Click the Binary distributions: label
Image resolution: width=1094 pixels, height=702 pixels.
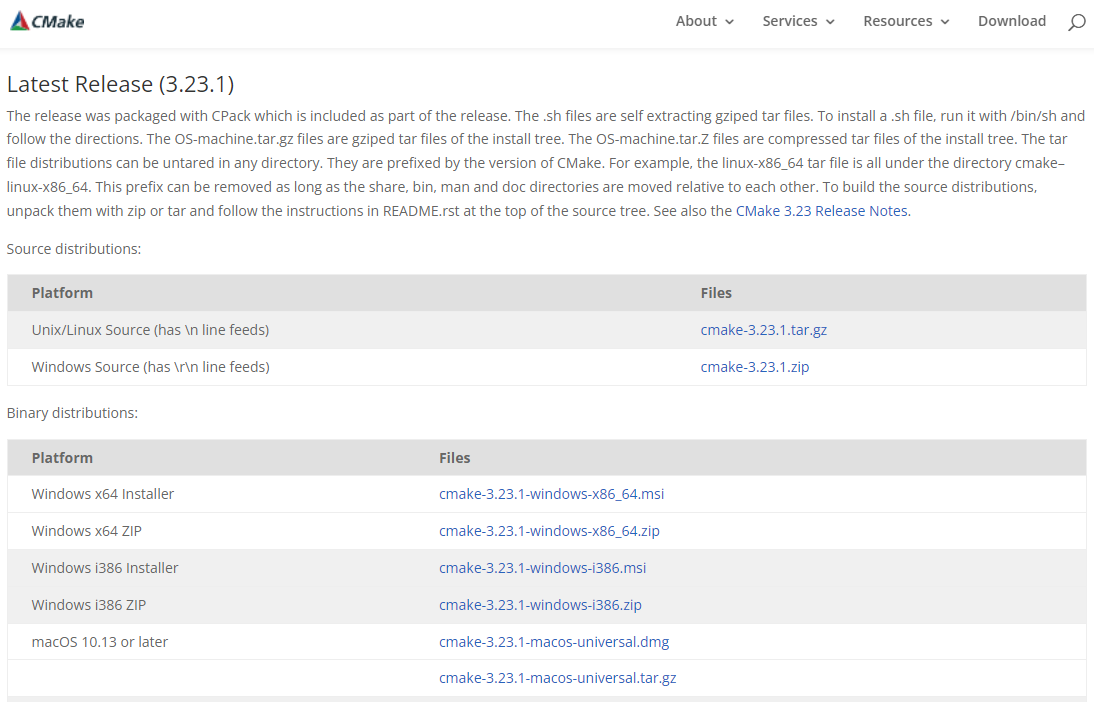pyautogui.click(x=73, y=413)
